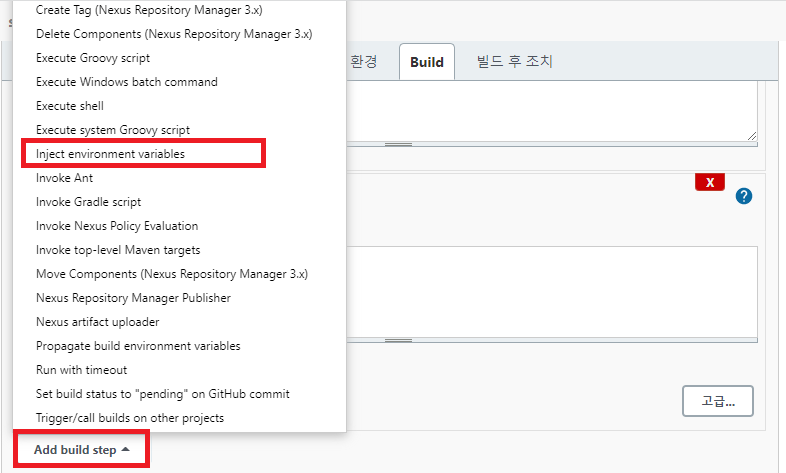Click inside the lower large text area

click(x=551, y=292)
